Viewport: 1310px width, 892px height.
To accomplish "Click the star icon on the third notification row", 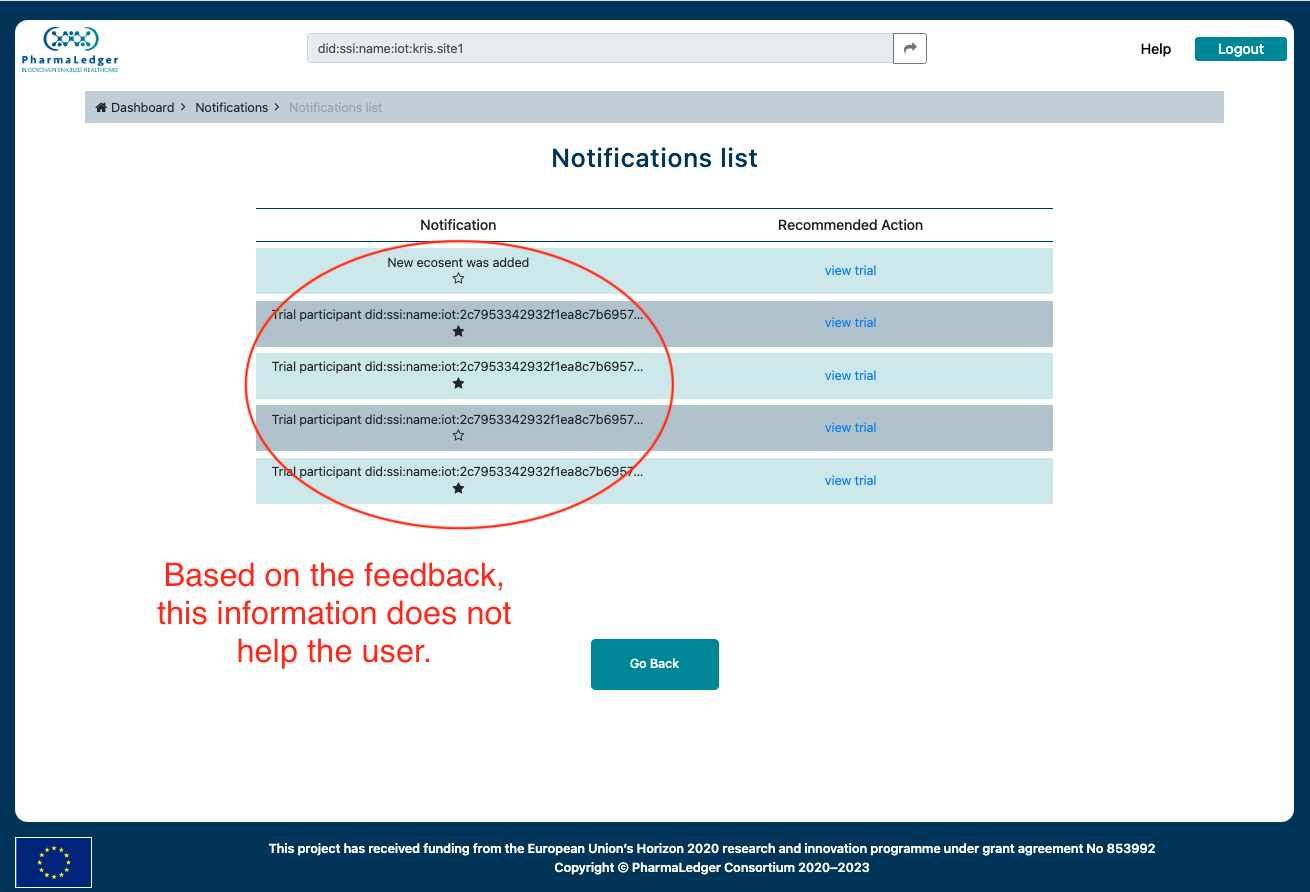I will [x=458, y=383].
